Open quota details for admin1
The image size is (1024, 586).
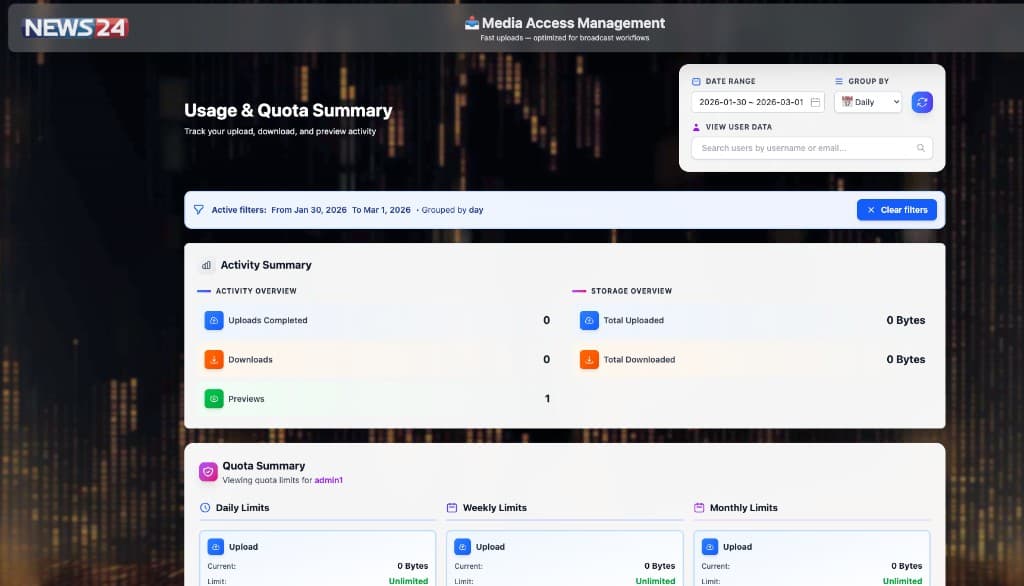[x=330, y=481]
